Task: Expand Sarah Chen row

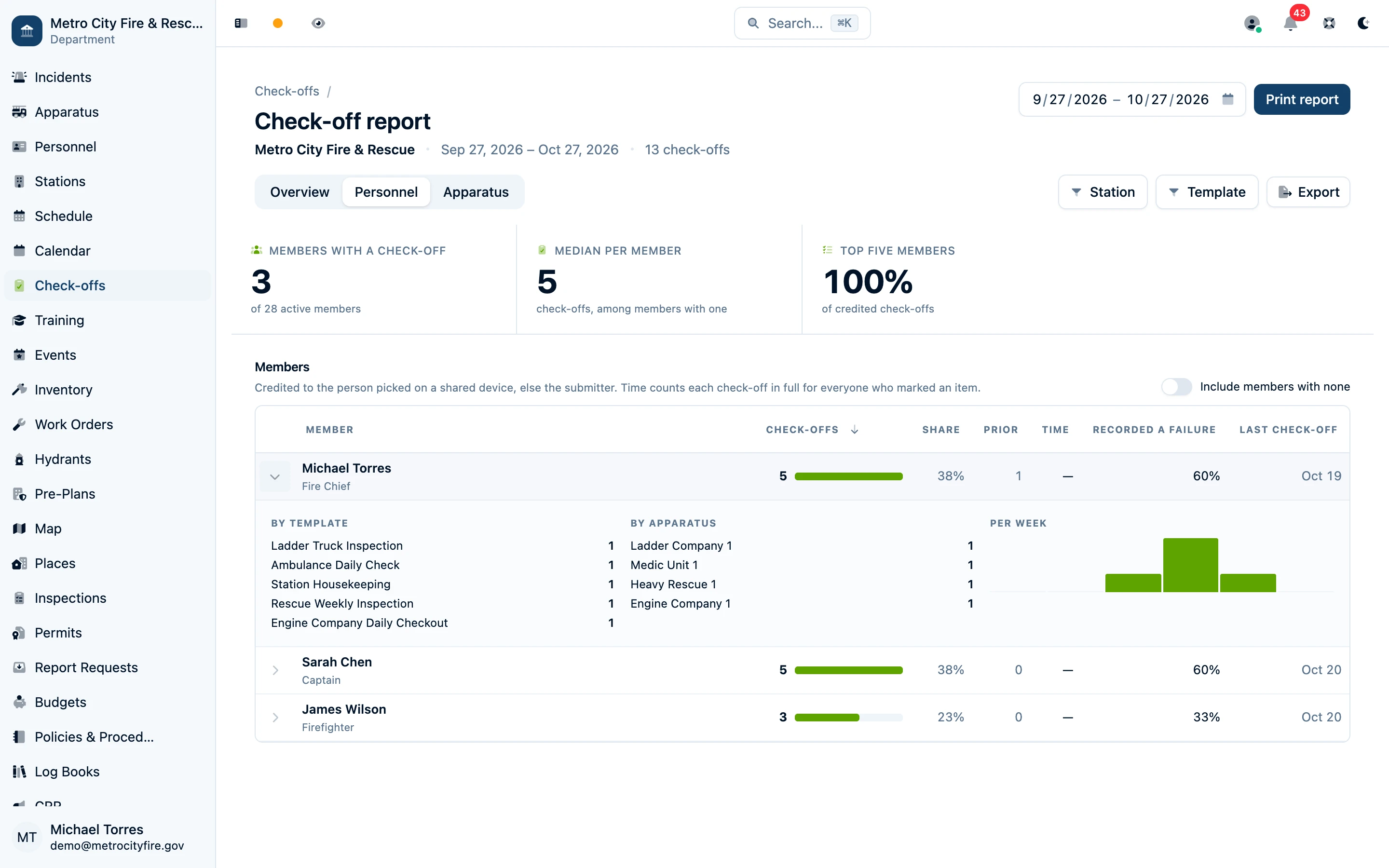Action: (275, 670)
